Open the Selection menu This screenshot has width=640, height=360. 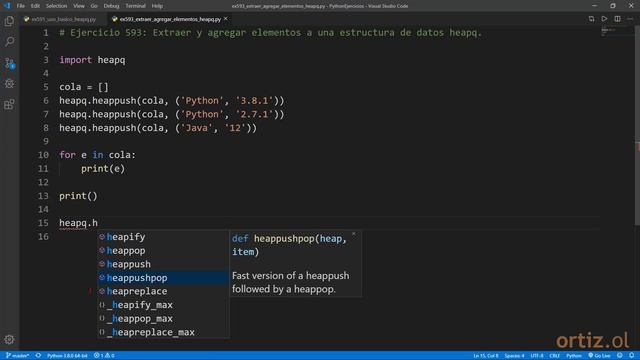56,6
